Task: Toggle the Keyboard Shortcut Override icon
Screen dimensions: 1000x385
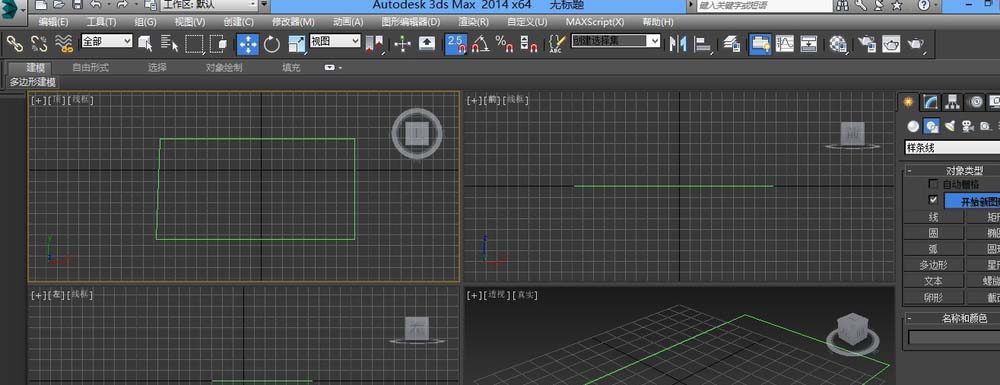Action: pyautogui.click(x=427, y=43)
